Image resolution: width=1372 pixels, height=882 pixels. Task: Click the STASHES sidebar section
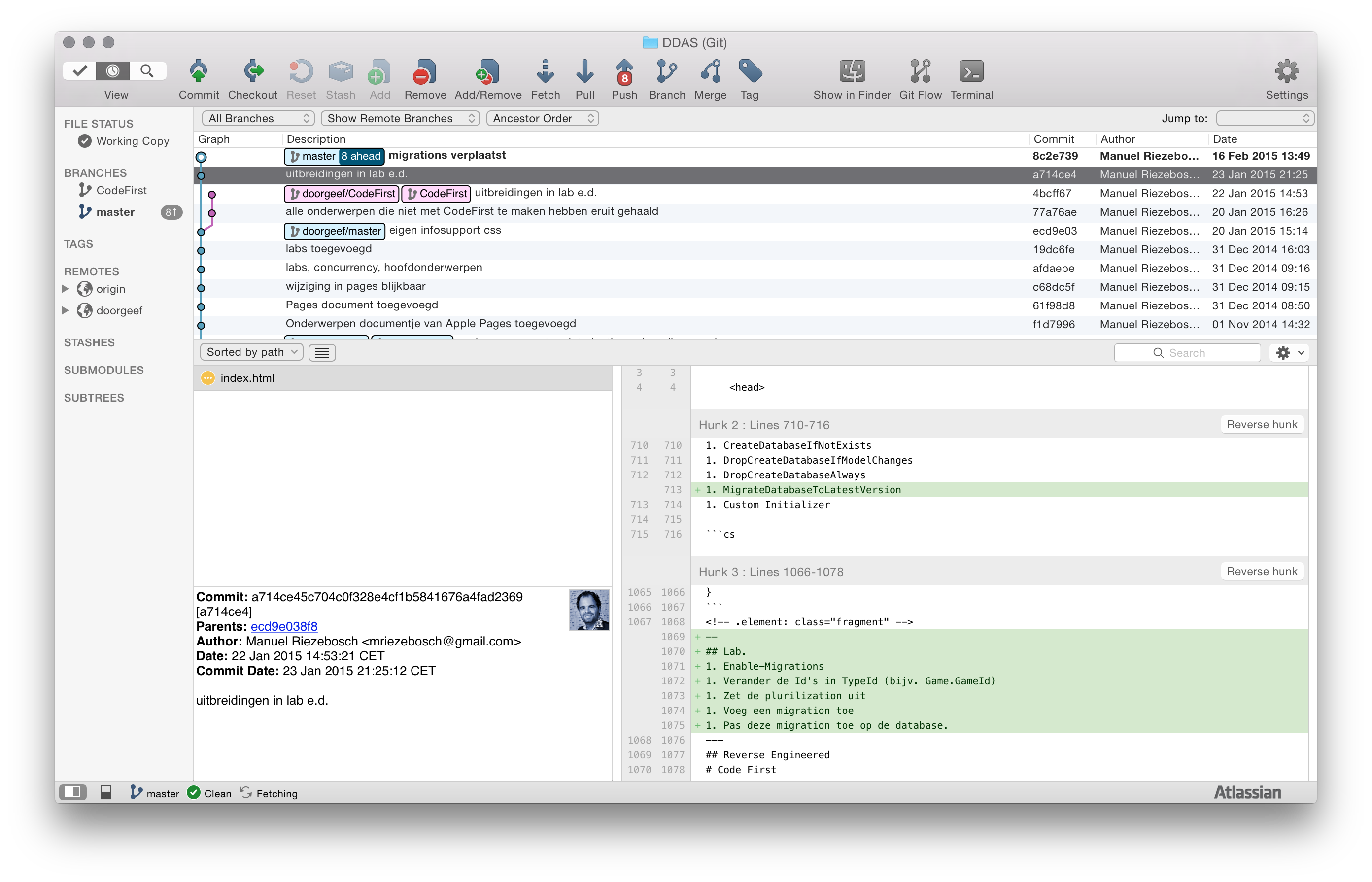[x=89, y=342]
